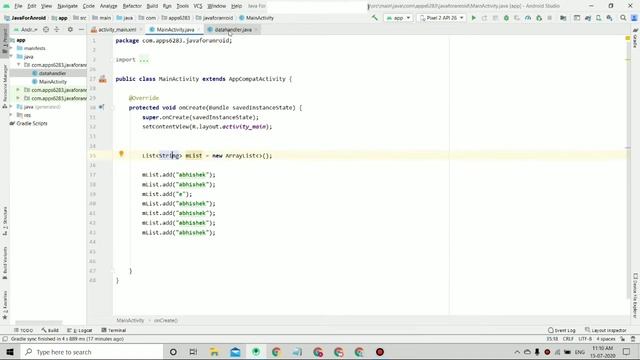The image size is (640, 360).
Task: Close the MainActivity.java tab
Action: tap(199, 30)
